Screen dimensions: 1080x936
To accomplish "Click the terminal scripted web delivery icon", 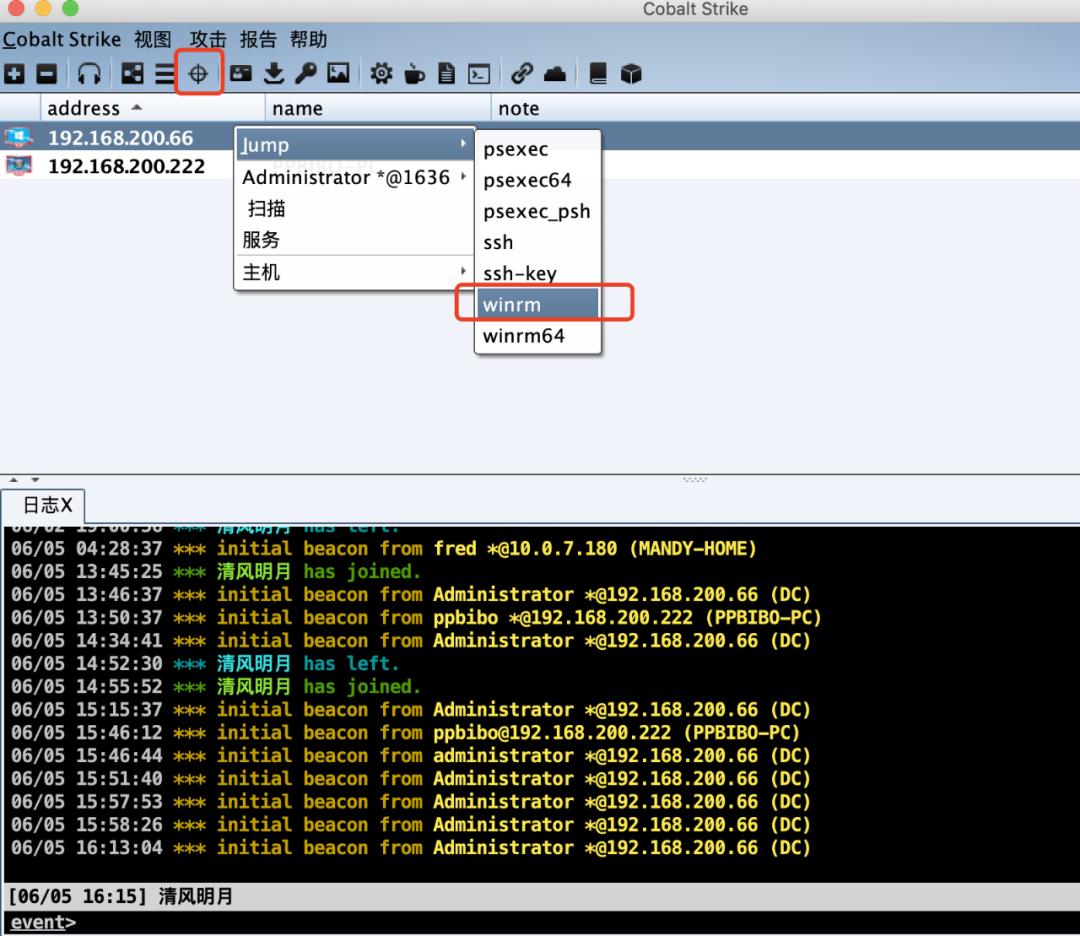I will click(479, 73).
